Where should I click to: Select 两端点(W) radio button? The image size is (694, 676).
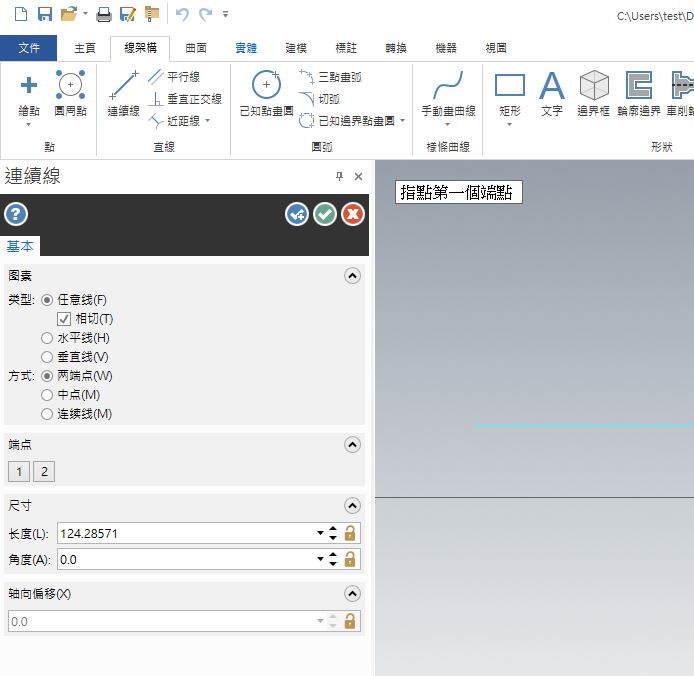click(47, 376)
